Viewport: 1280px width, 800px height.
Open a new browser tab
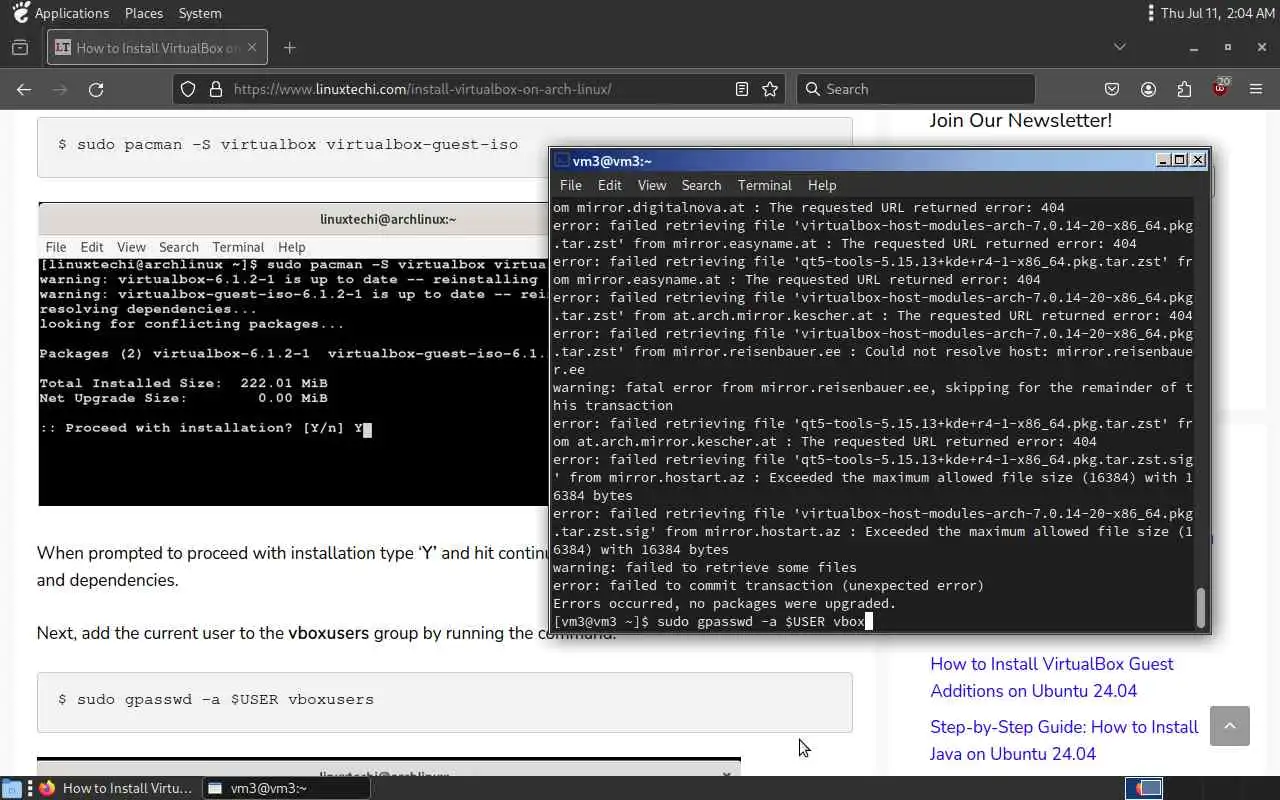click(289, 47)
